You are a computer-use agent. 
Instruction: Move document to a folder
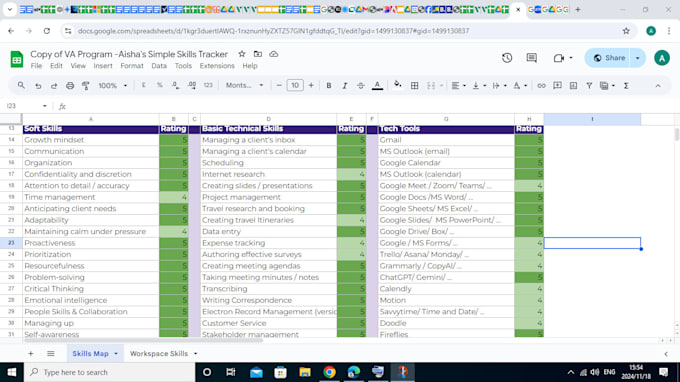[258, 54]
